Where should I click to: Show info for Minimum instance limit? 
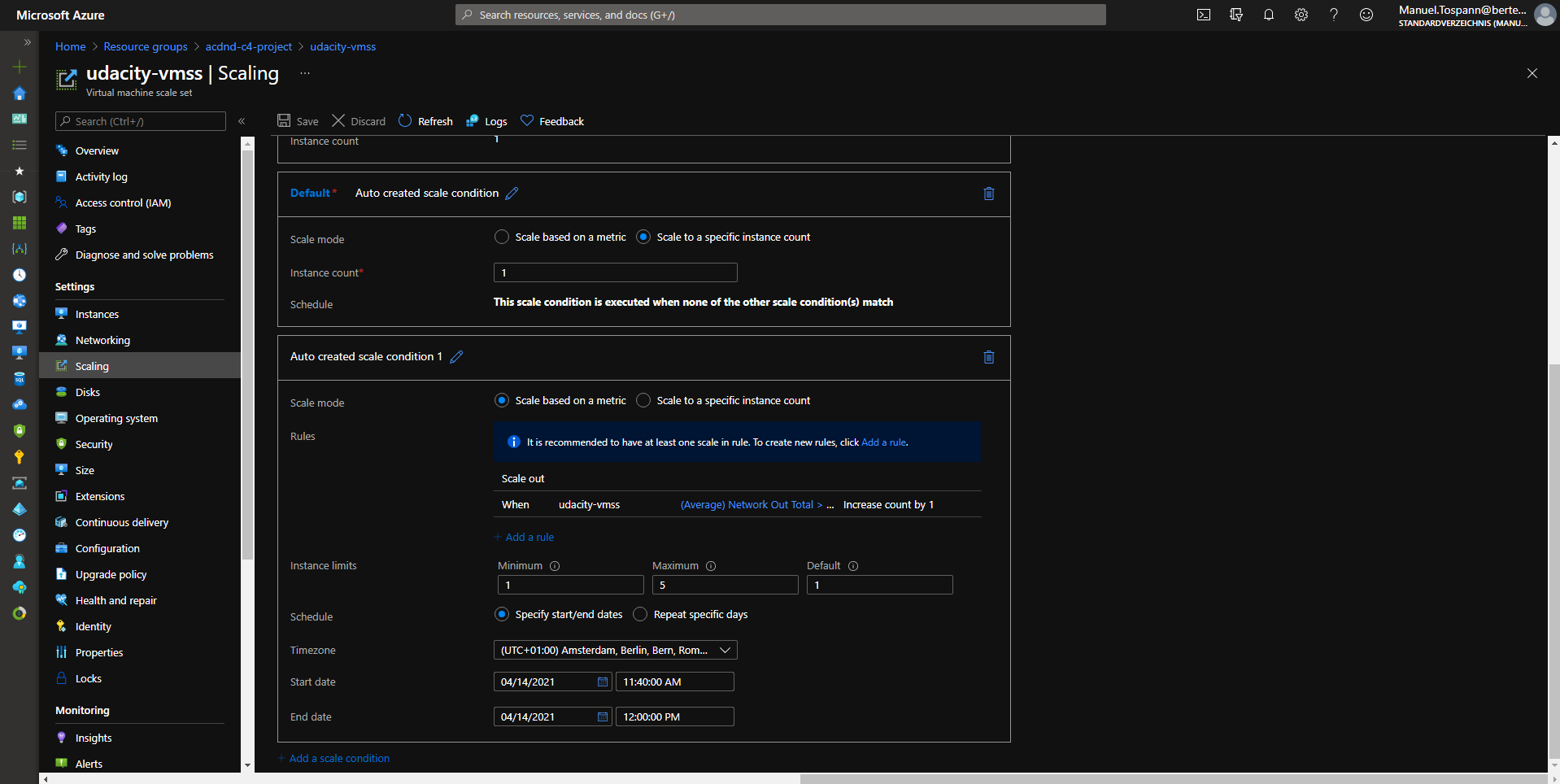point(555,566)
